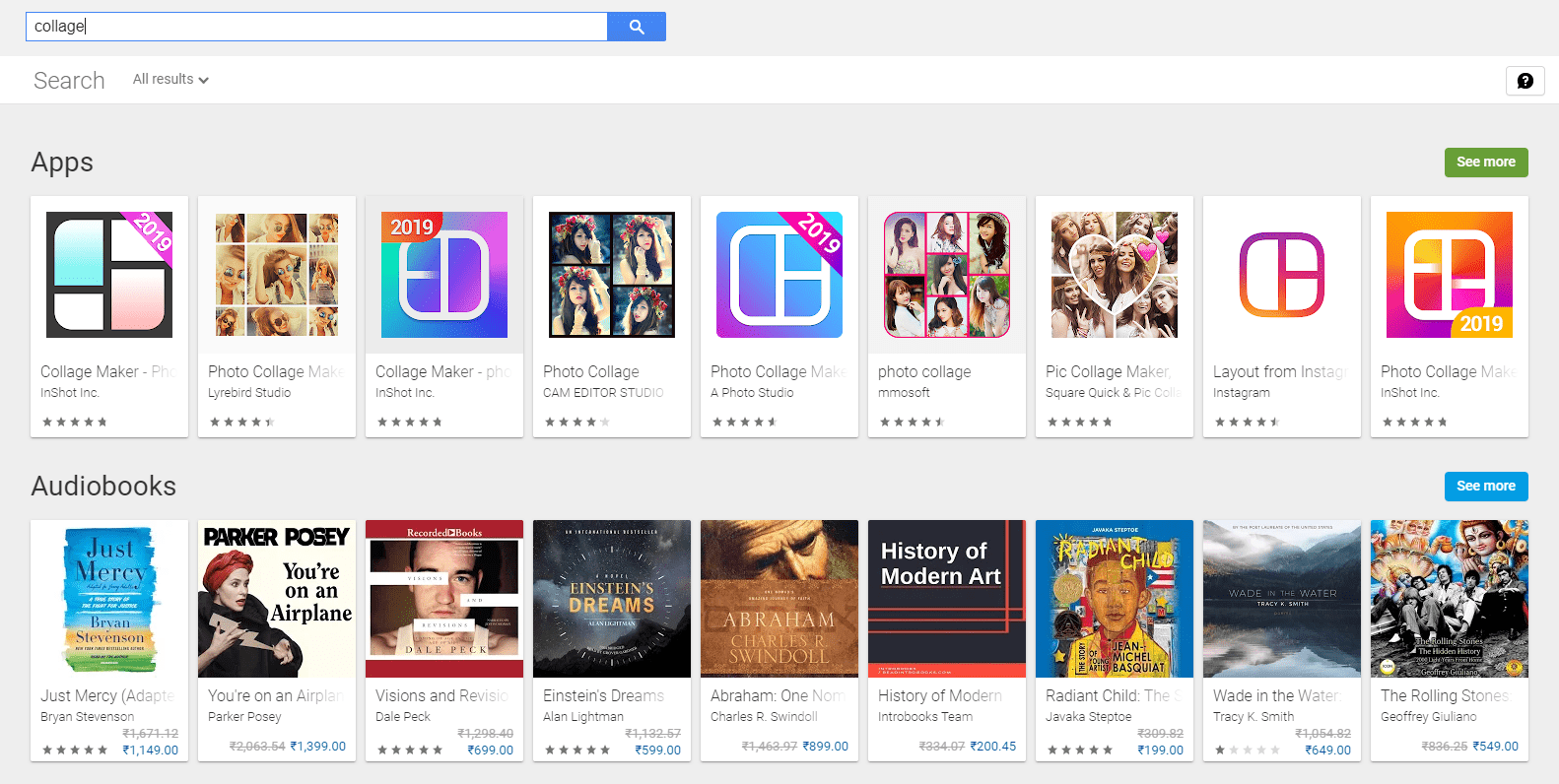Open Just Mercy audiobook cover
This screenshot has height=784, width=1559.
click(109, 599)
